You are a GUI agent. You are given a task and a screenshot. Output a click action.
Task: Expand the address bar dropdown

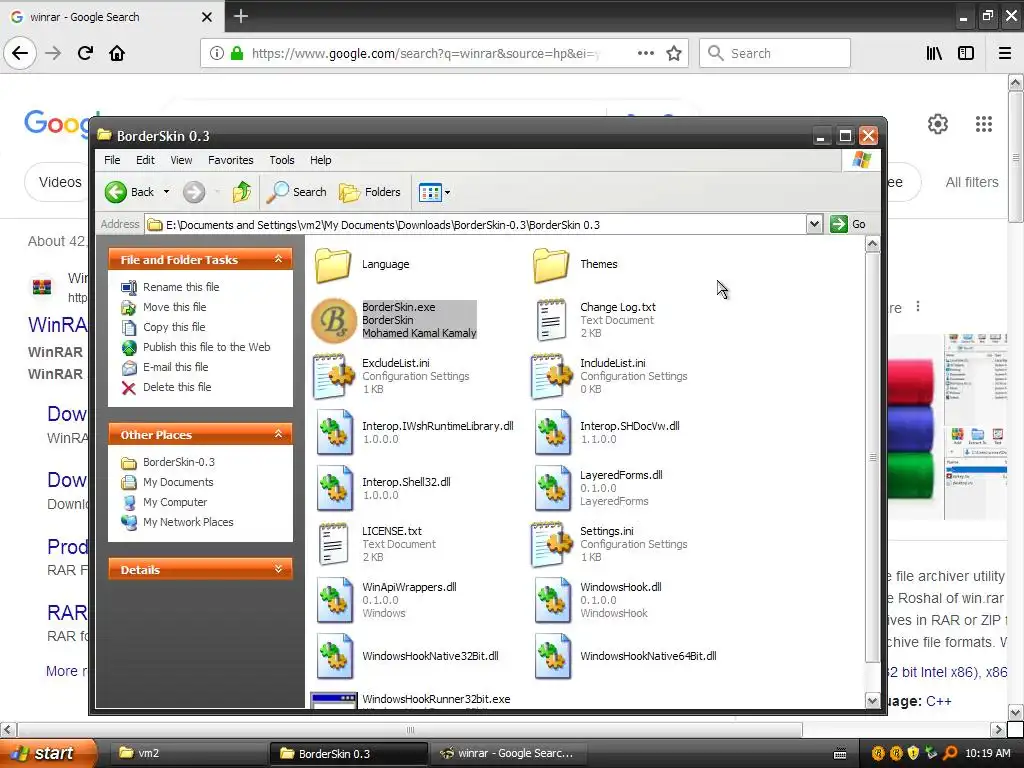[814, 224]
